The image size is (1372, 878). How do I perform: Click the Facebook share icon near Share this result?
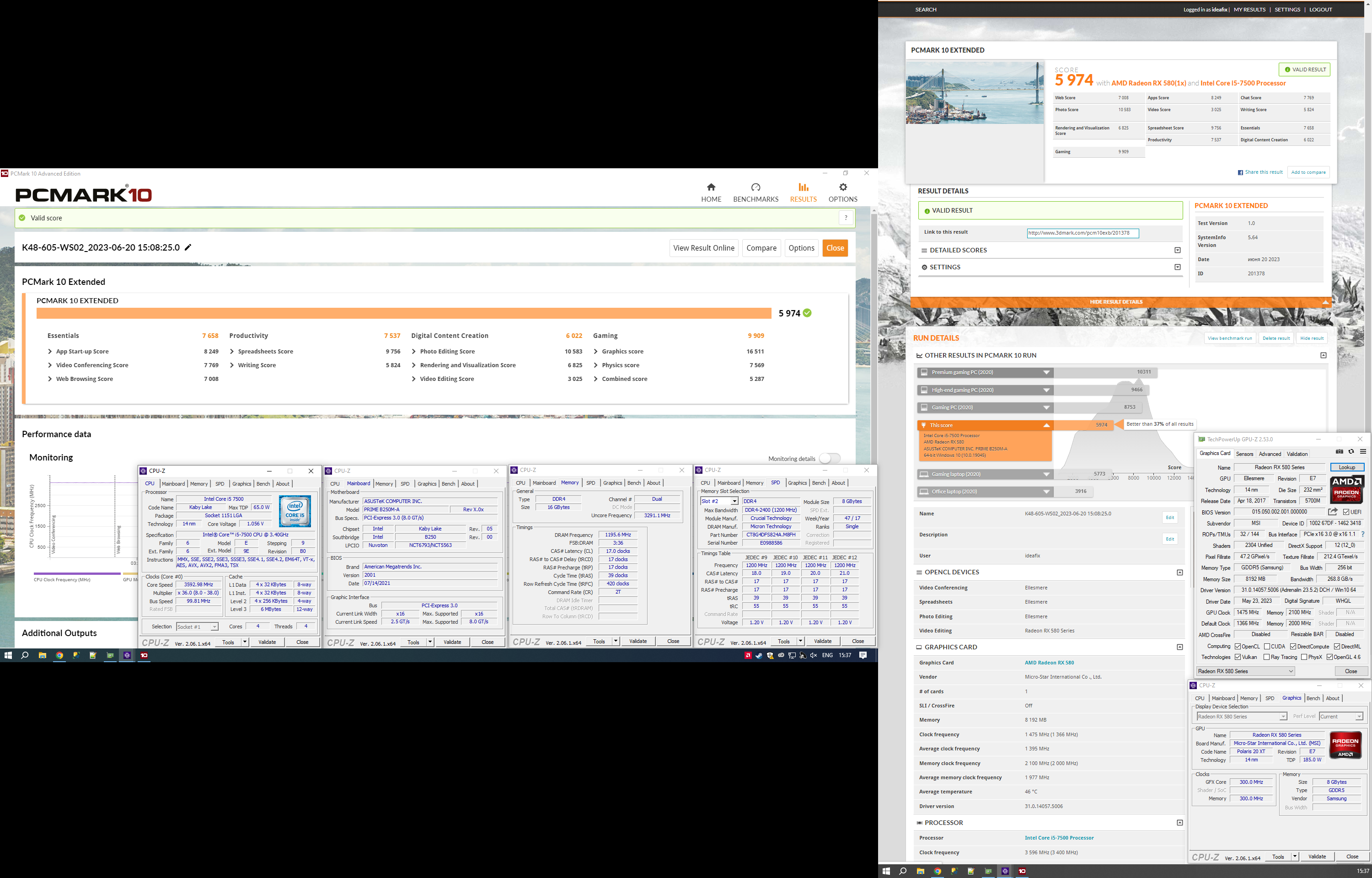[1240, 172]
